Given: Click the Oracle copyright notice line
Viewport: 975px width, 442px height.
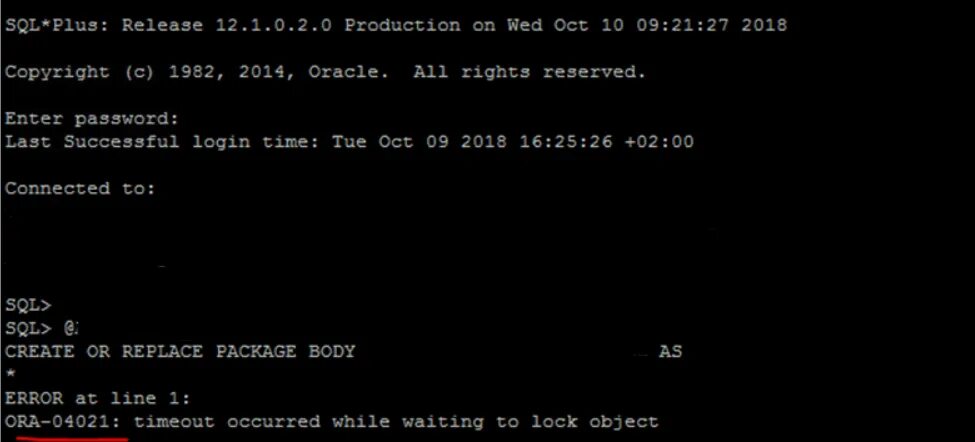Looking at the screenshot, I should coord(325,72).
